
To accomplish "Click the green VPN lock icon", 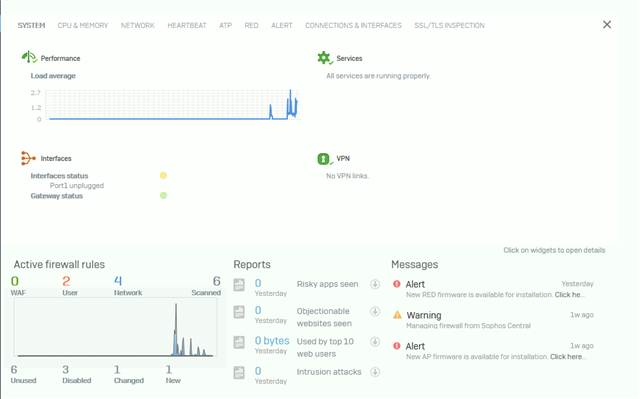I will 324,159.
